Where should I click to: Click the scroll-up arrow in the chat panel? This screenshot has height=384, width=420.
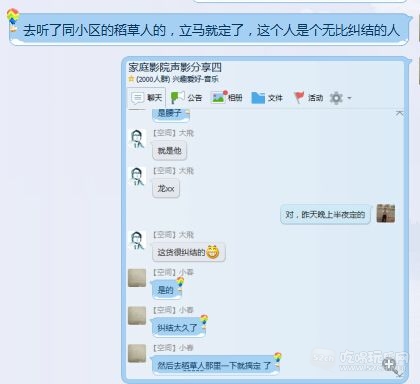(399, 114)
